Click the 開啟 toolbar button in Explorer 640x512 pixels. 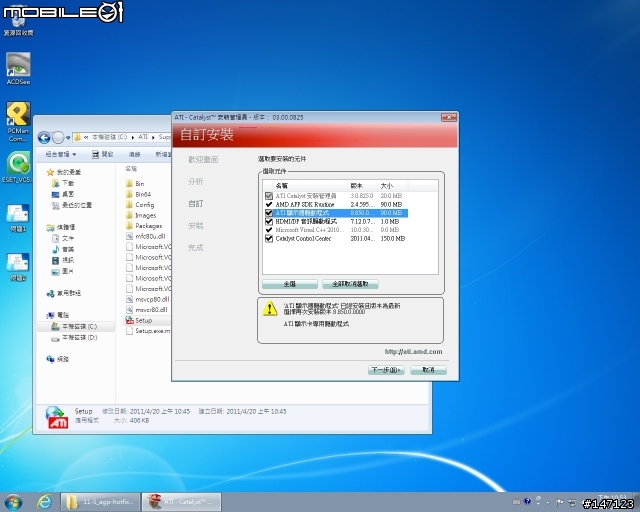click(x=103, y=154)
